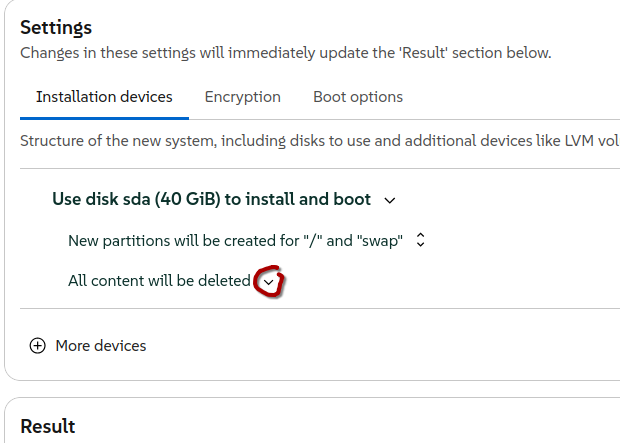This screenshot has height=443, width=620.
Task: Switch to the Boot options tab
Action: tap(358, 97)
